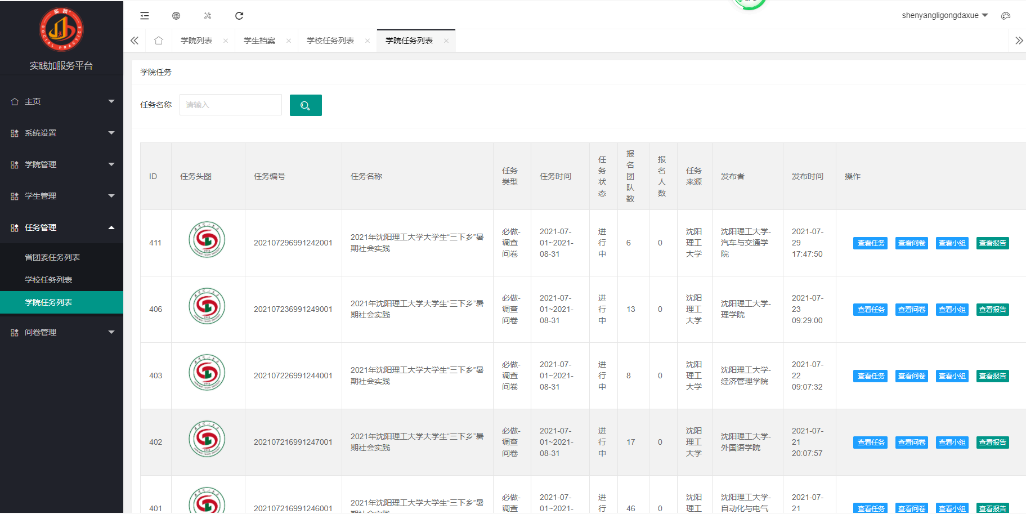Image resolution: width=1026 pixels, height=514 pixels.
Task: Expand the 系统设置 menu arrow
Action: coord(111,133)
